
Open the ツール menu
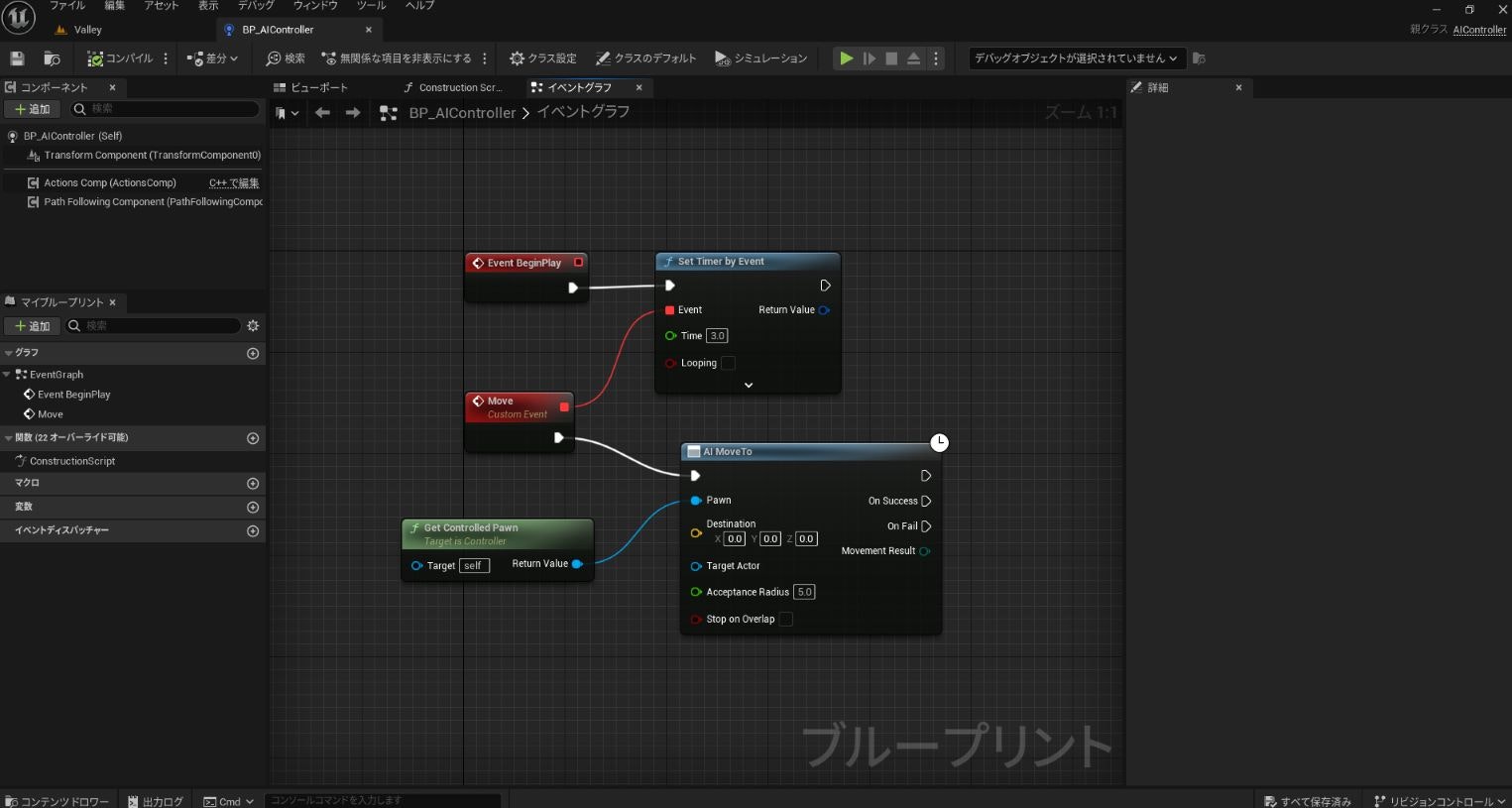(371, 6)
